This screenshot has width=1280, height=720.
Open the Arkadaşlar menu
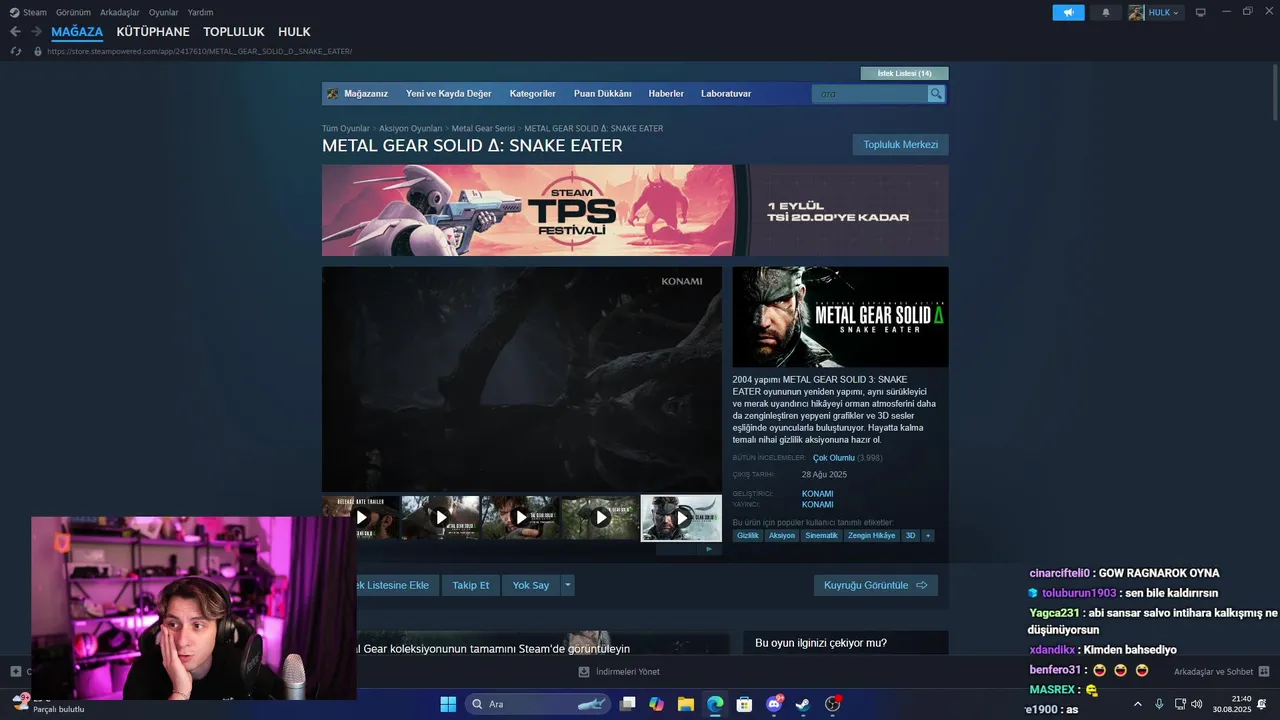click(x=119, y=12)
